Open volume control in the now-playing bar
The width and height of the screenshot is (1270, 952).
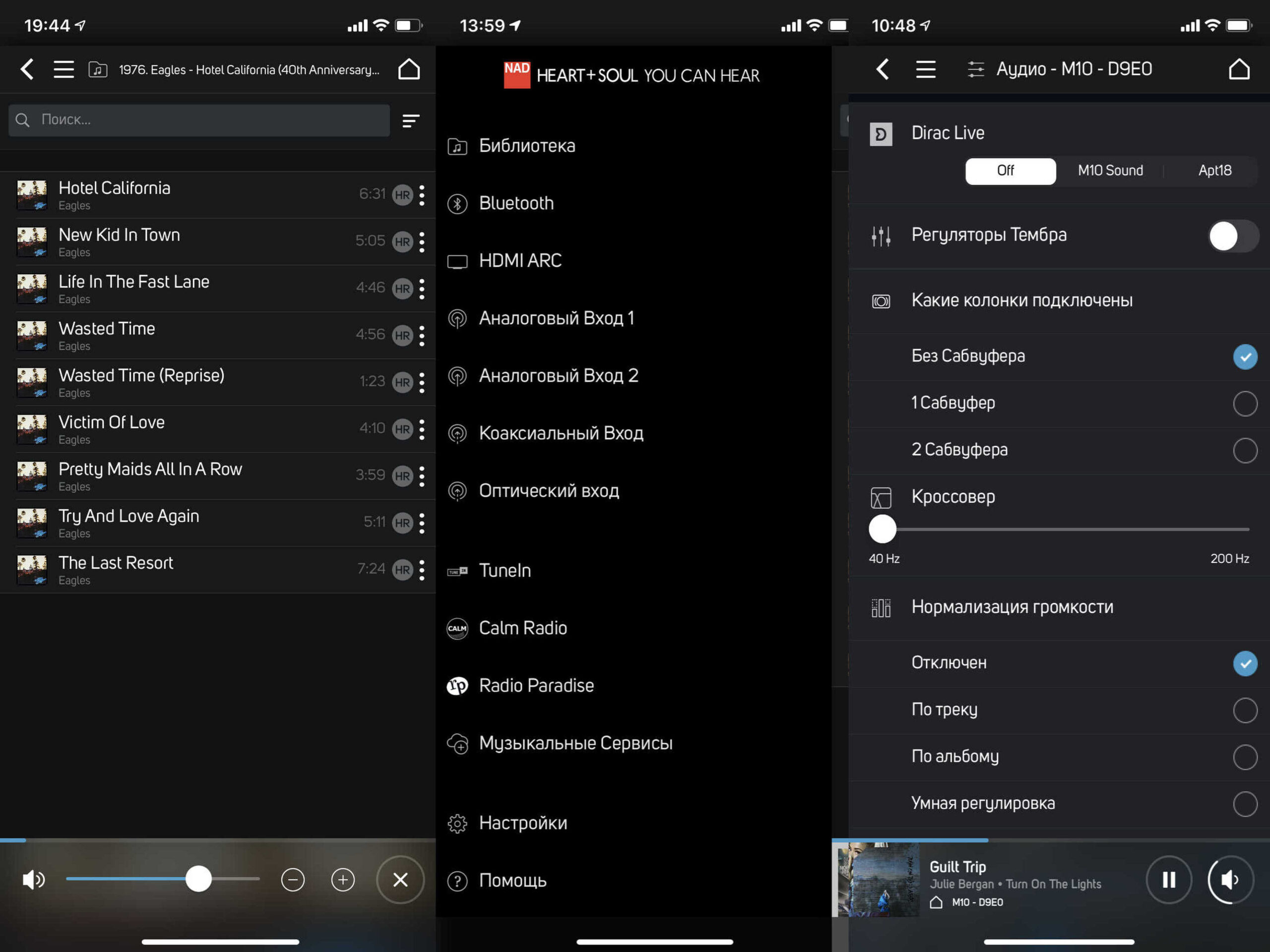pyautogui.click(x=1231, y=880)
